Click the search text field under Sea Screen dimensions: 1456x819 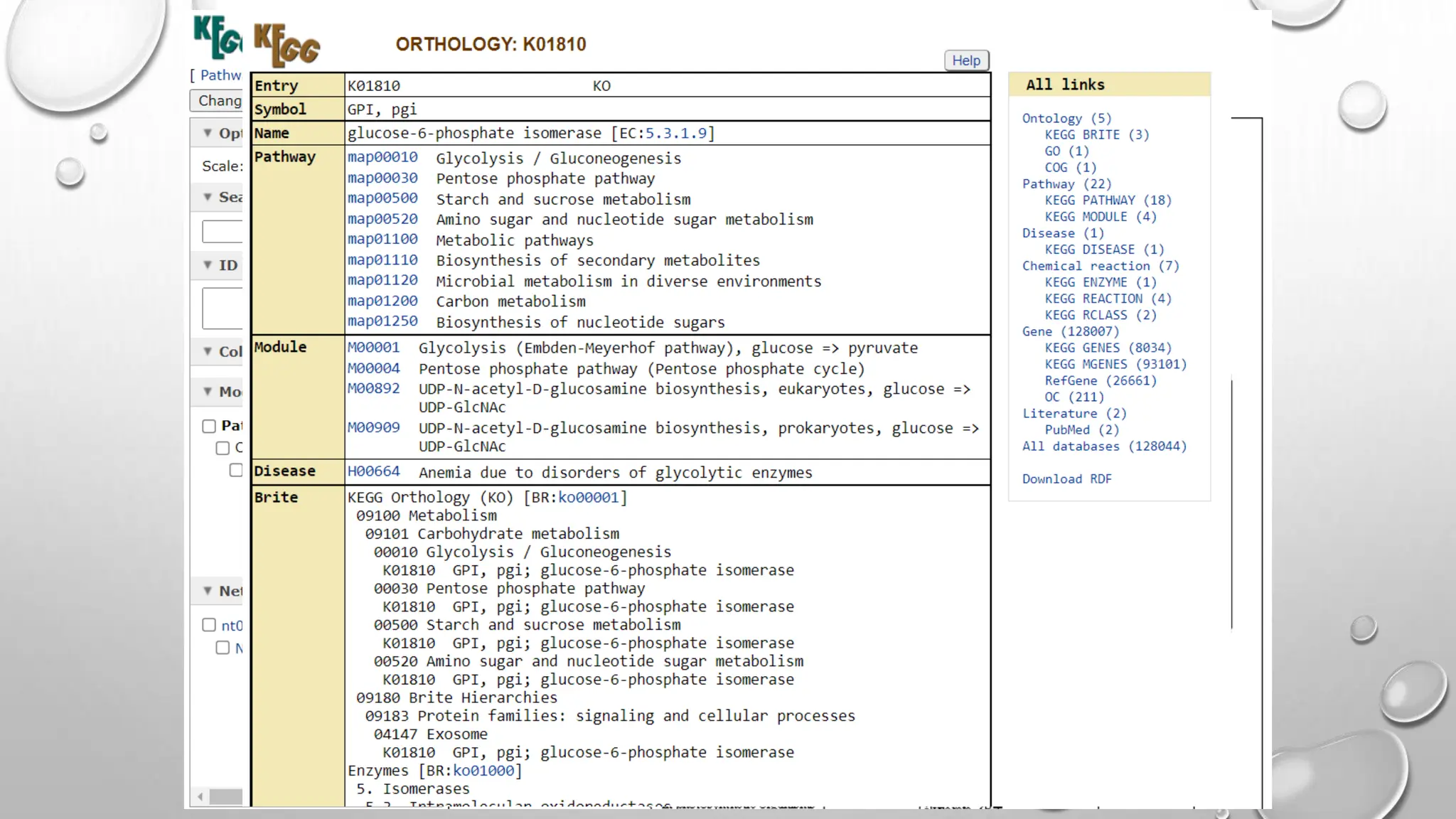[223, 232]
